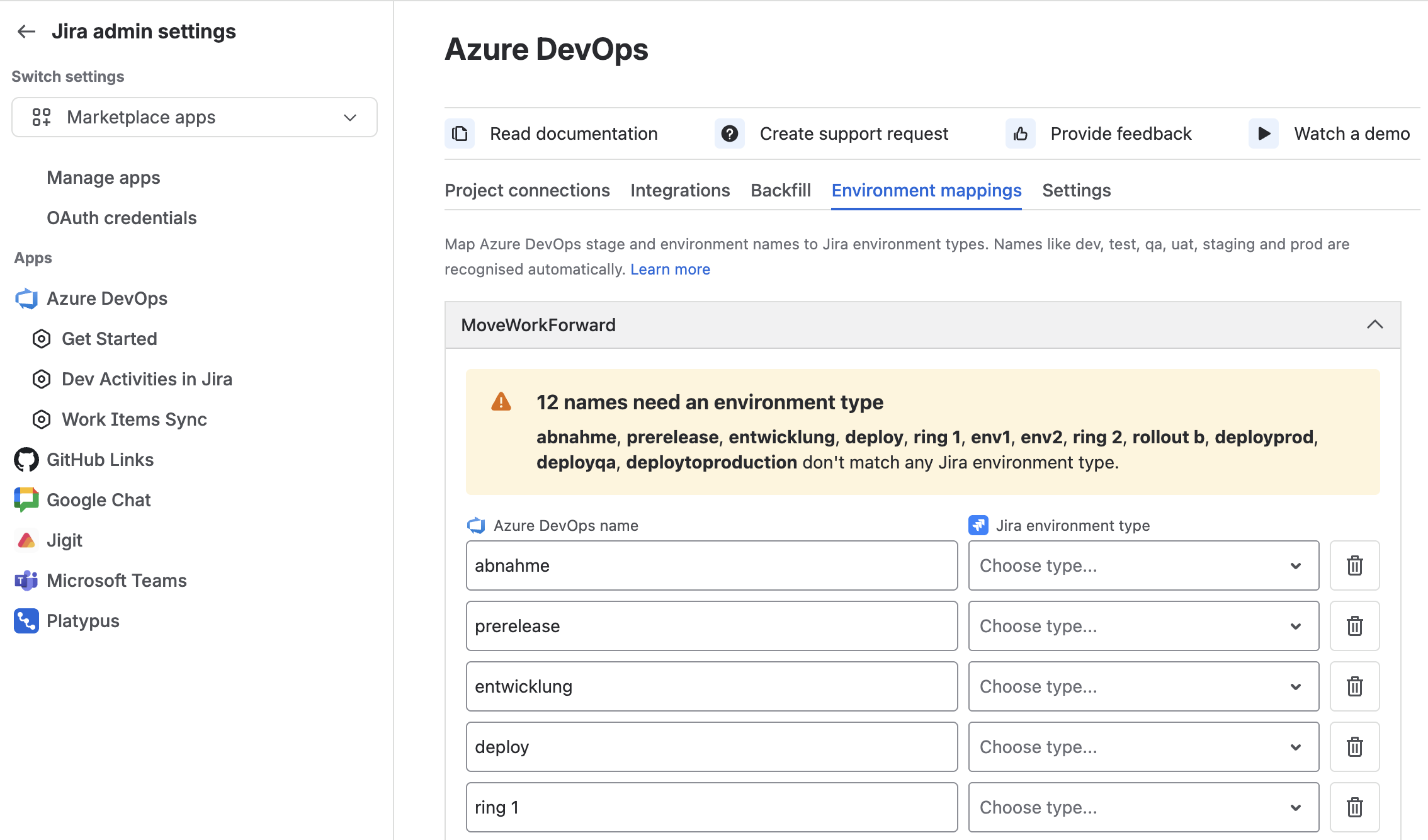
Task: Click the prerelease name input field
Action: [711, 626]
